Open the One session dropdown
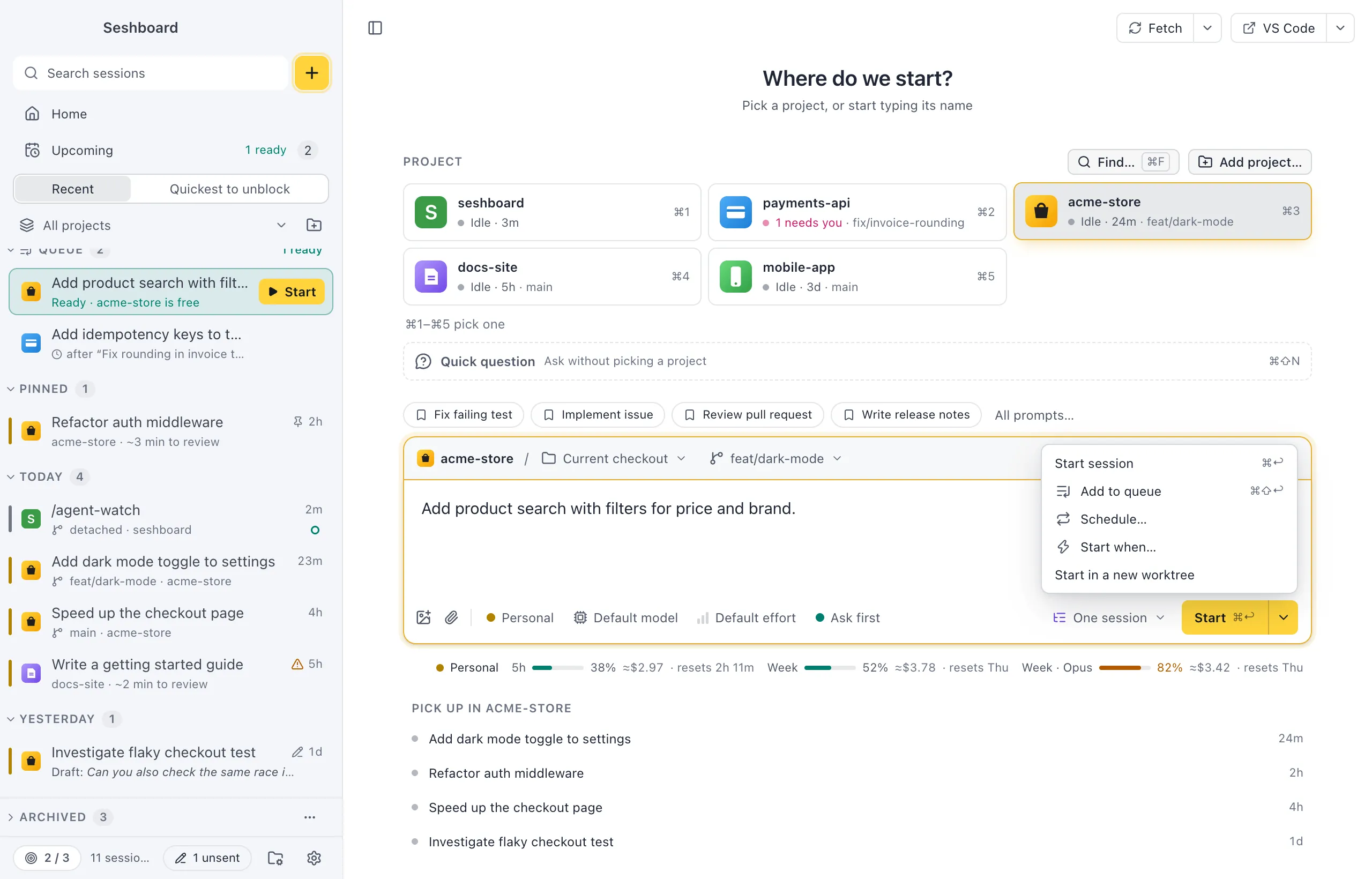Screen dimensions: 1372x879 tap(1108, 617)
